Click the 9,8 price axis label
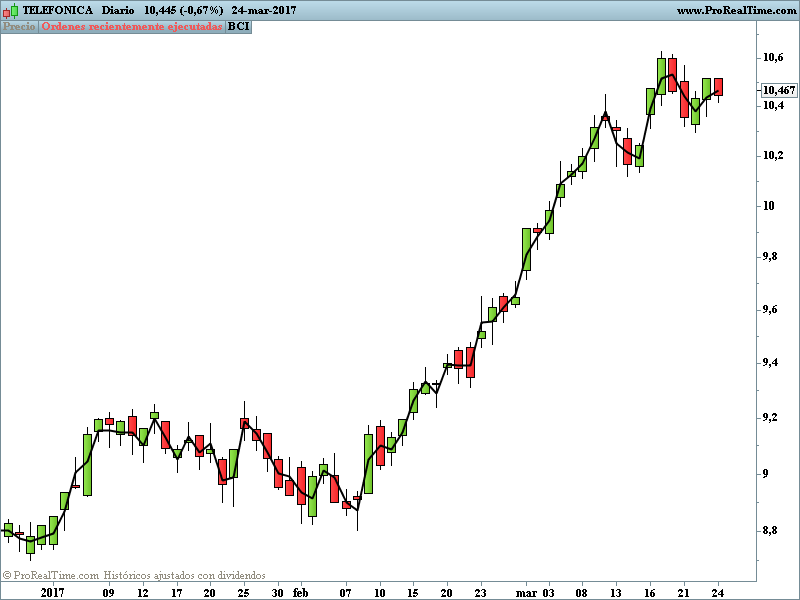The image size is (800, 600). 769,257
